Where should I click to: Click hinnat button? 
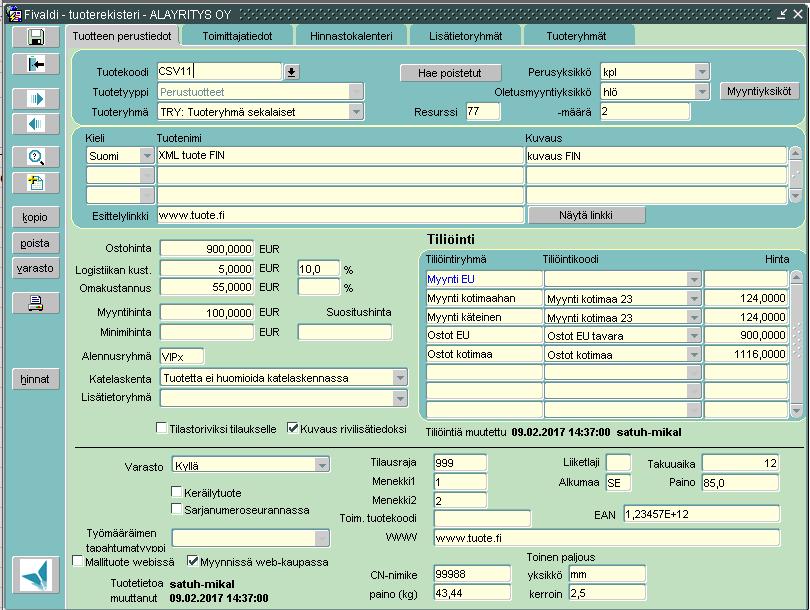(x=36, y=379)
